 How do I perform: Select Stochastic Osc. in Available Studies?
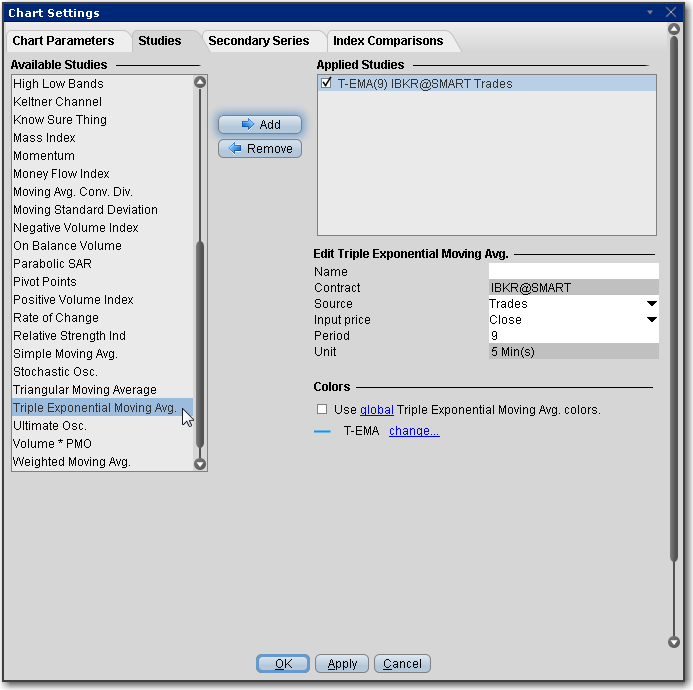coord(56,372)
